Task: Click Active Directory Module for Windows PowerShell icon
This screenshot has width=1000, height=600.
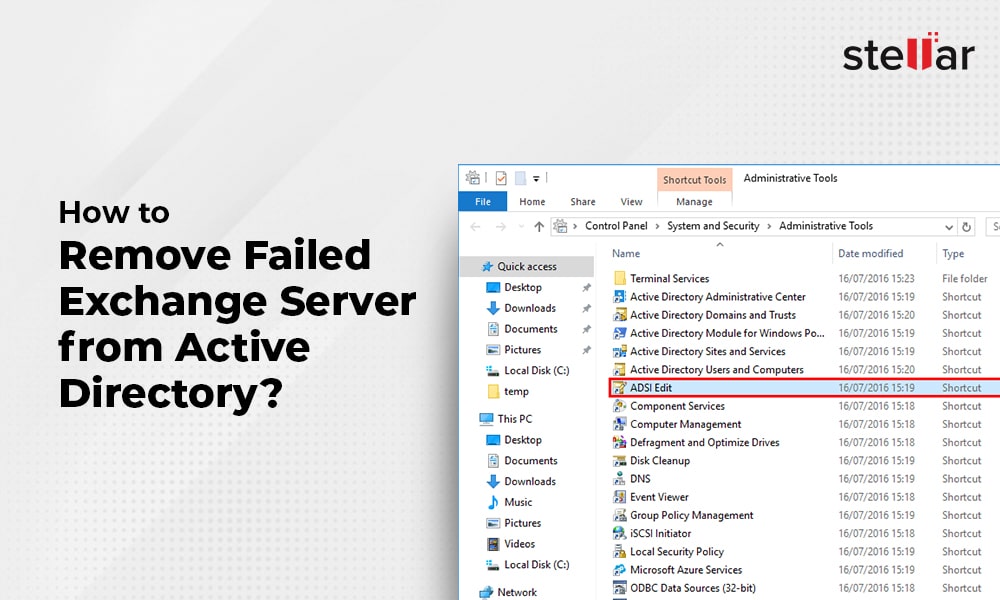Action: [x=619, y=333]
